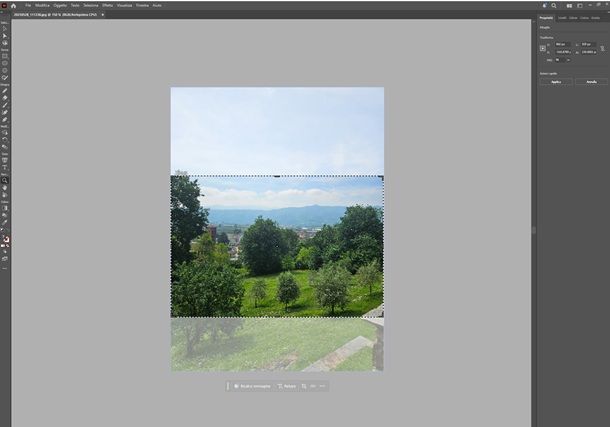Viewport: 610px width, 427px height.
Task: Edit the Y position field
Action: click(x=563, y=52)
